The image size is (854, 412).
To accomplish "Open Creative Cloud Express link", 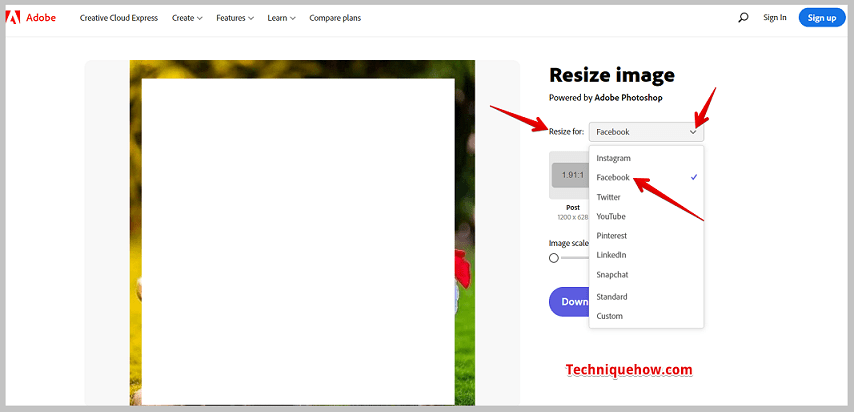I will pyautogui.click(x=119, y=18).
